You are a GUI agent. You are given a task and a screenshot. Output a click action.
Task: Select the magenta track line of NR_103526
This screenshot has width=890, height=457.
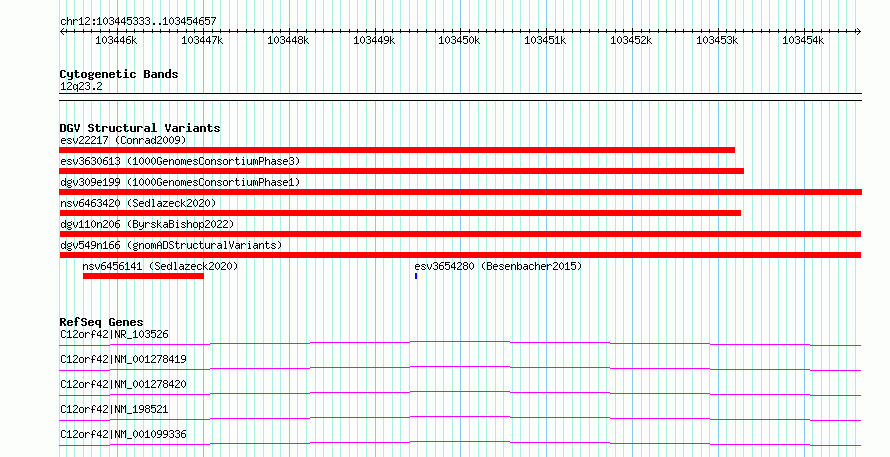point(460,343)
